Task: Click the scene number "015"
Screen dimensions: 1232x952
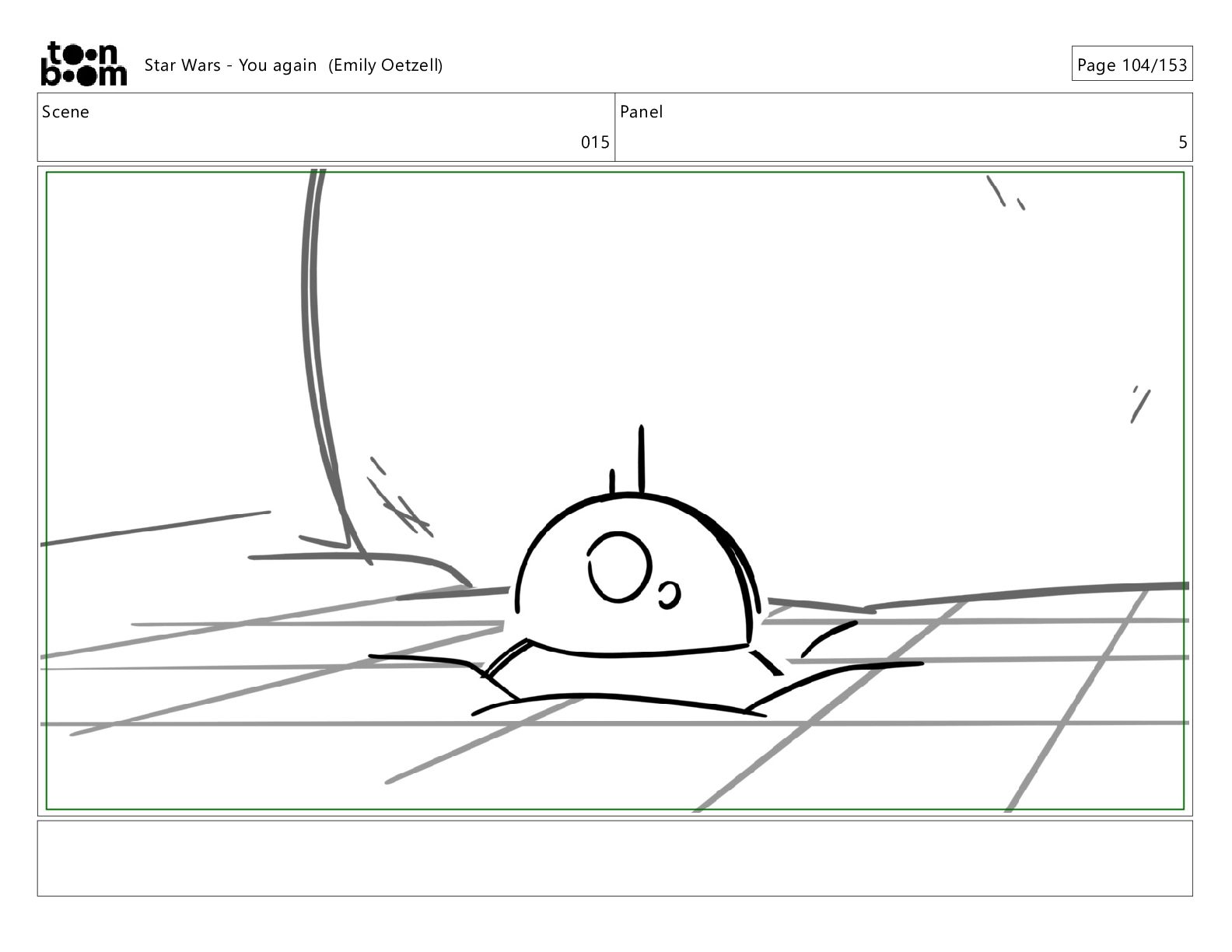Action: [x=595, y=142]
